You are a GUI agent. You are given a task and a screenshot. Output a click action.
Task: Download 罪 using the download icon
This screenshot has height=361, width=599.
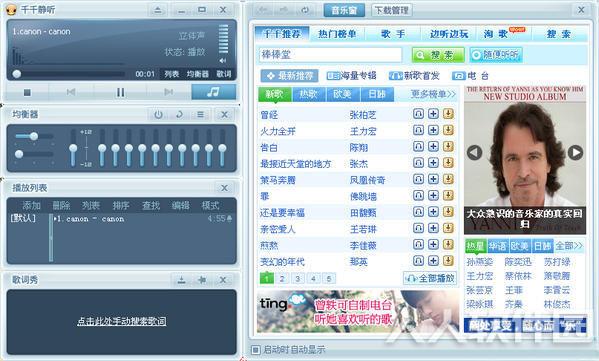coord(448,196)
